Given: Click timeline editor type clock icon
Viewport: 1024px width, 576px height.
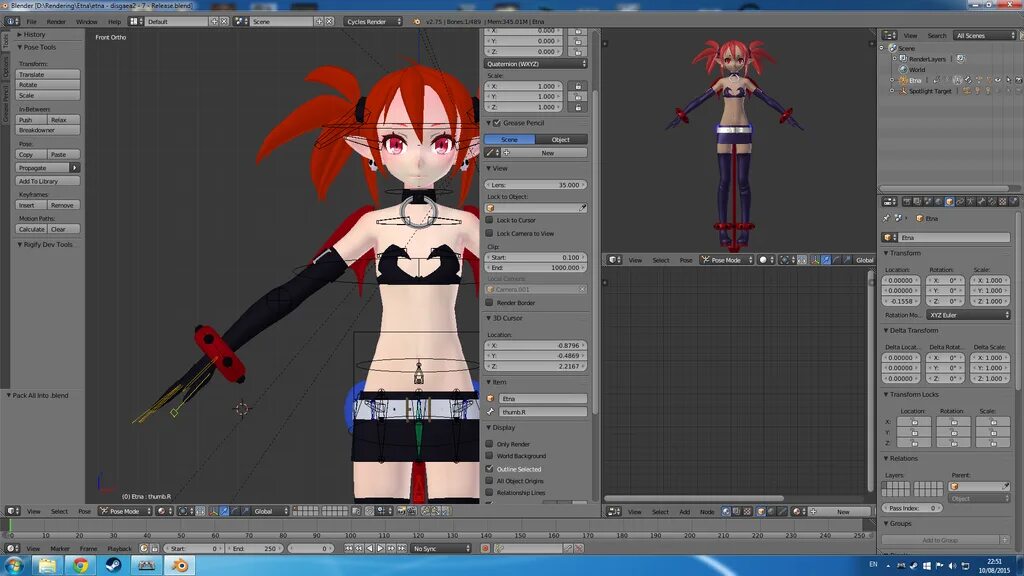Looking at the screenshot, I should 12,549.
